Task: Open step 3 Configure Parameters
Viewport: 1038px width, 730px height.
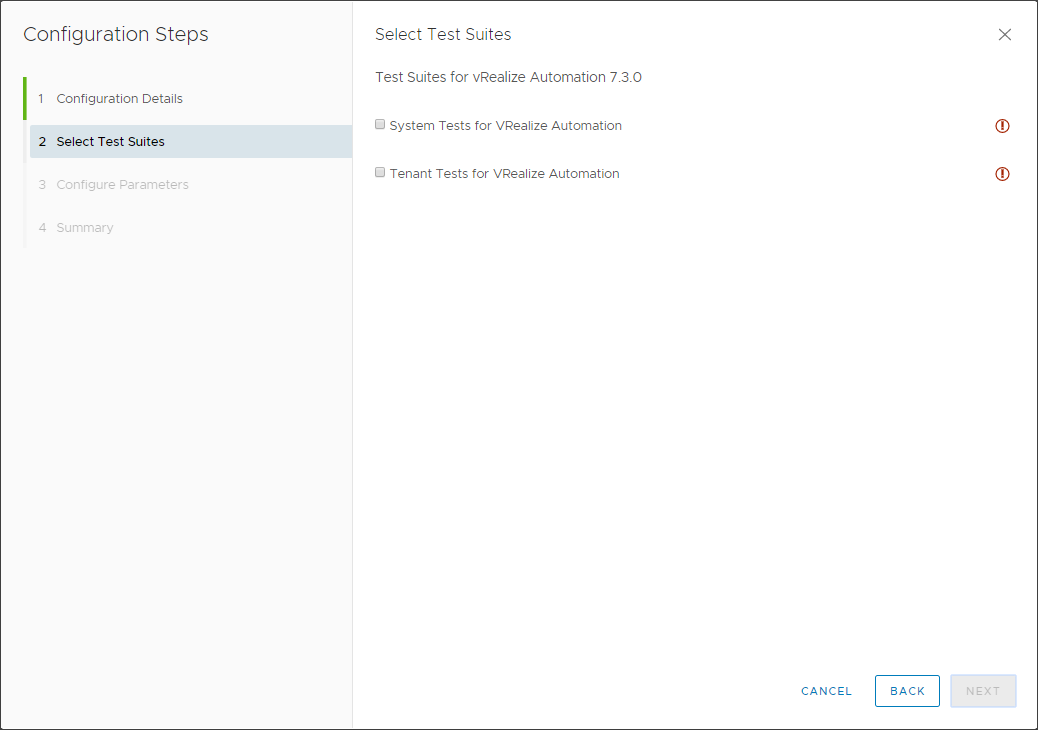Action: point(122,185)
